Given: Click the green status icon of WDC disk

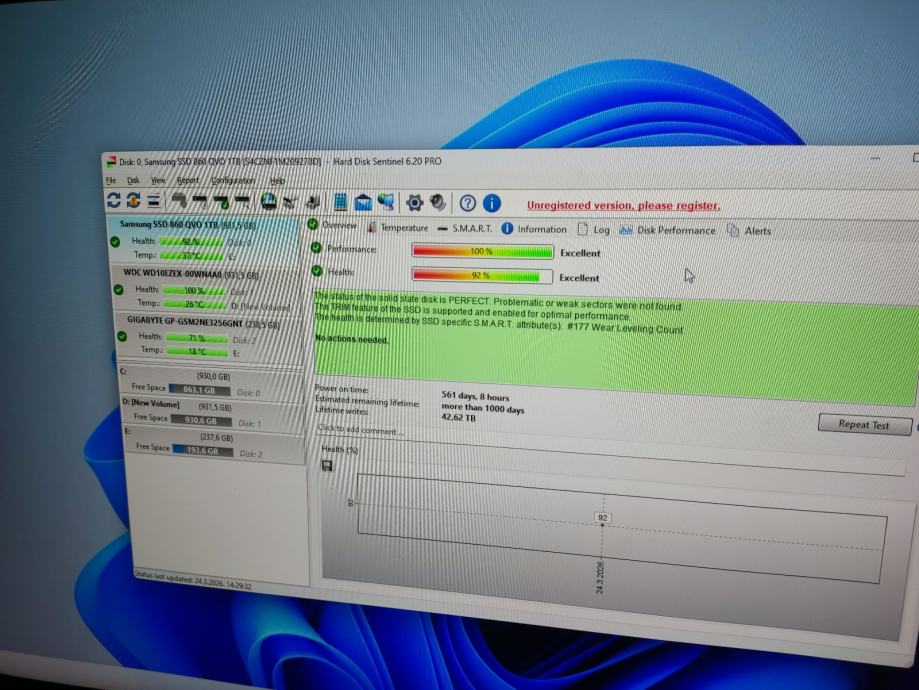Looking at the screenshot, I should [x=118, y=289].
